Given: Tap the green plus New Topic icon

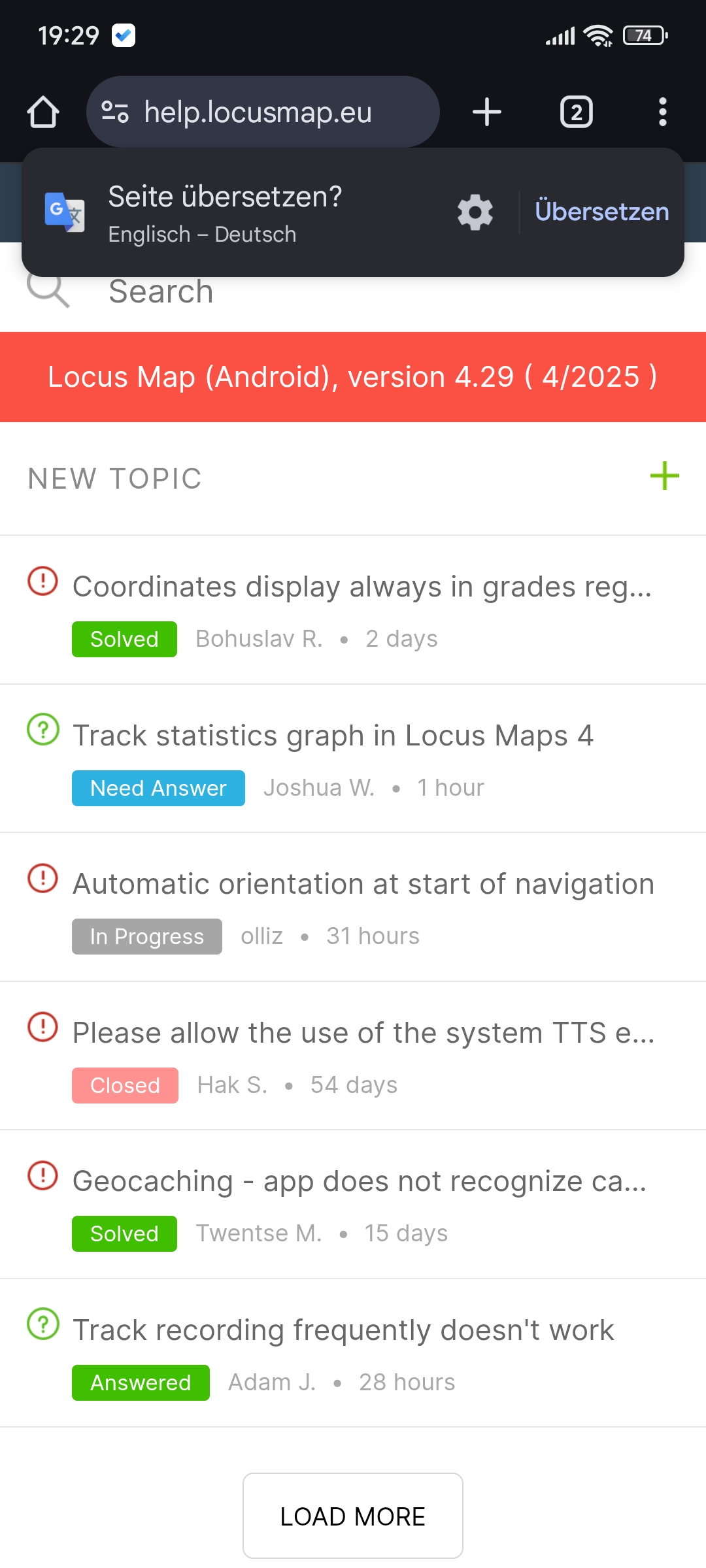Looking at the screenshot, I should (x=664, y=476).
